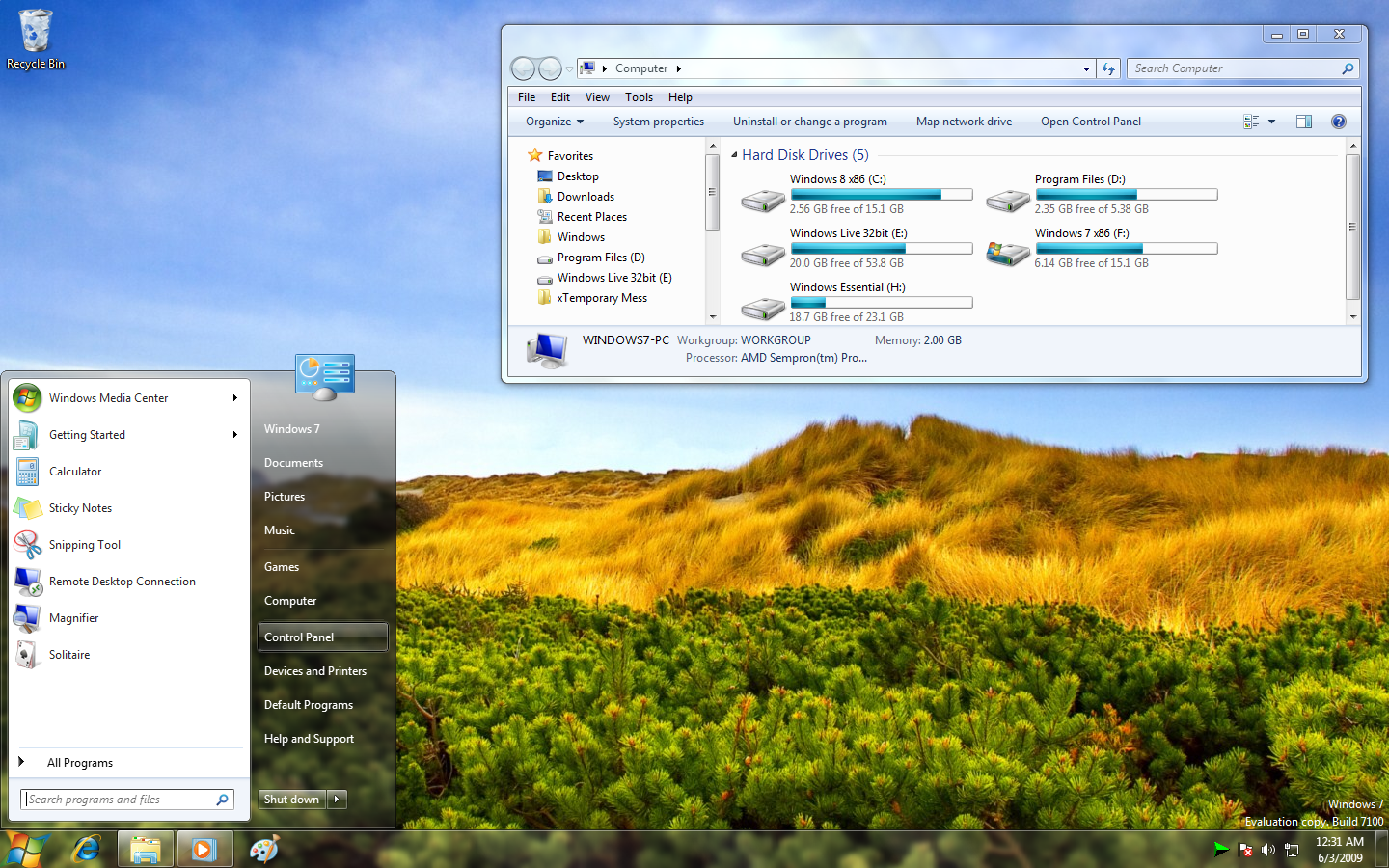Click the Windows Live 32bit (E:) usage bar
The width and height of the screenshot is (1389, 868).
pos(882,249)
